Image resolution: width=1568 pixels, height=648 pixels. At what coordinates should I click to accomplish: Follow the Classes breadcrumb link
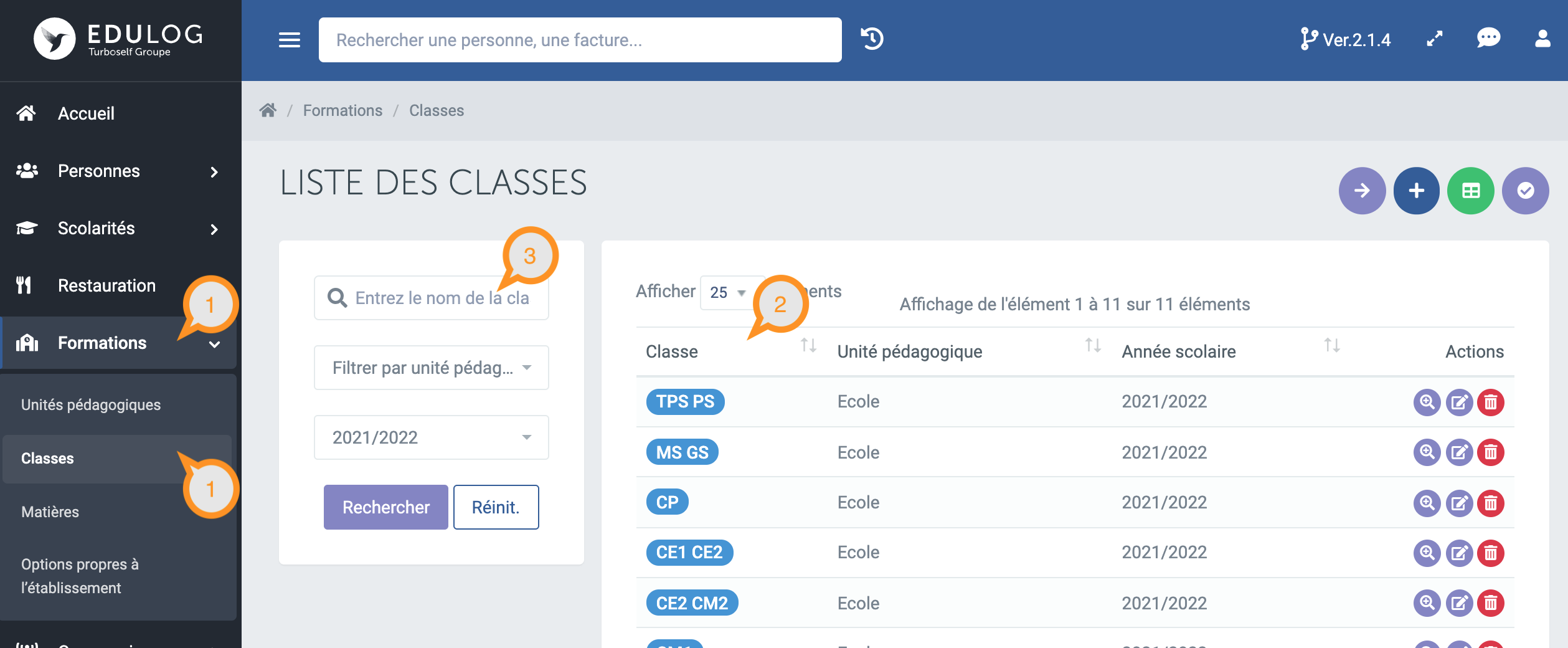click(437, 110)
